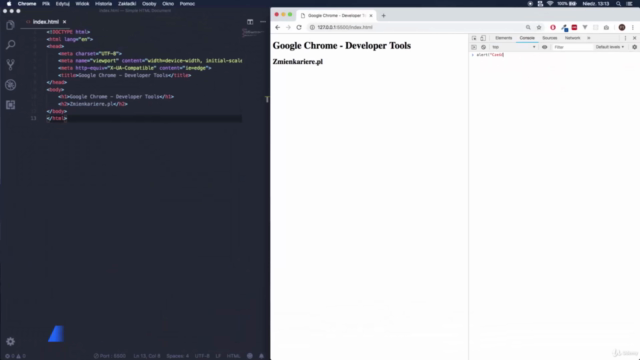Open the Explorer icon in VS Code sidebar

[11, 25]
